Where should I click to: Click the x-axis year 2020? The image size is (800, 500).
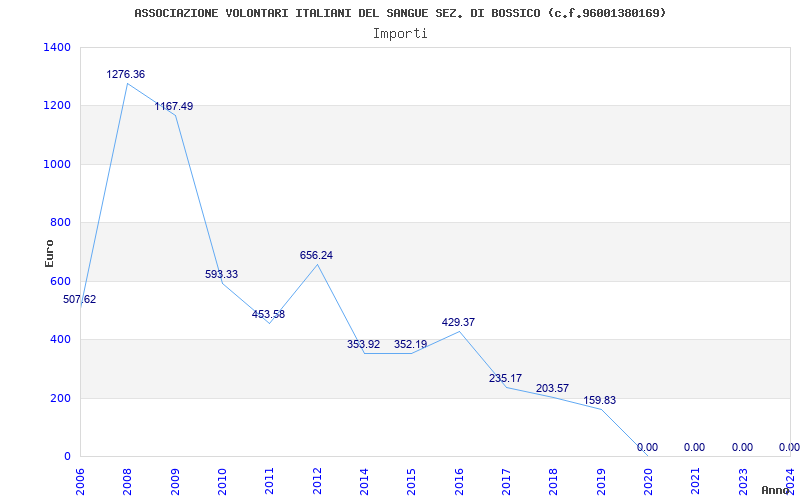pyautogui.click(x=648, y=482)
